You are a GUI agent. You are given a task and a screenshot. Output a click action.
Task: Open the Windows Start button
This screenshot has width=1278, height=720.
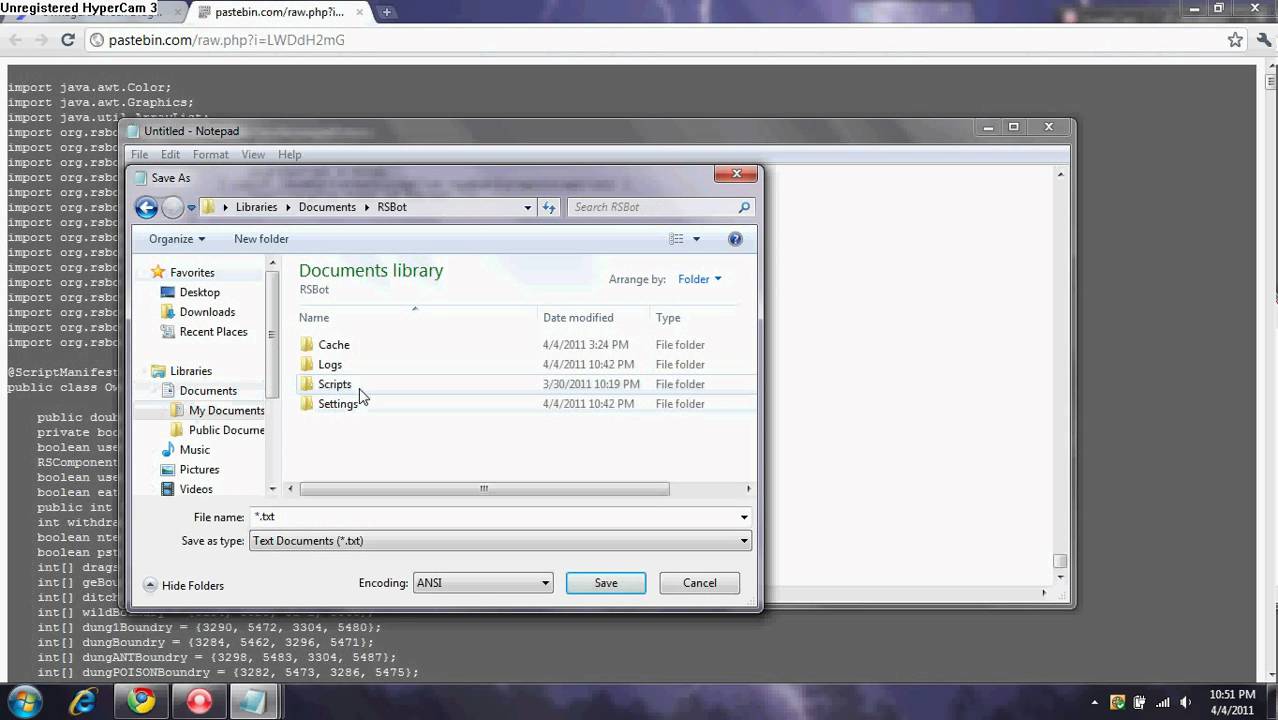(x=23, y=702)
